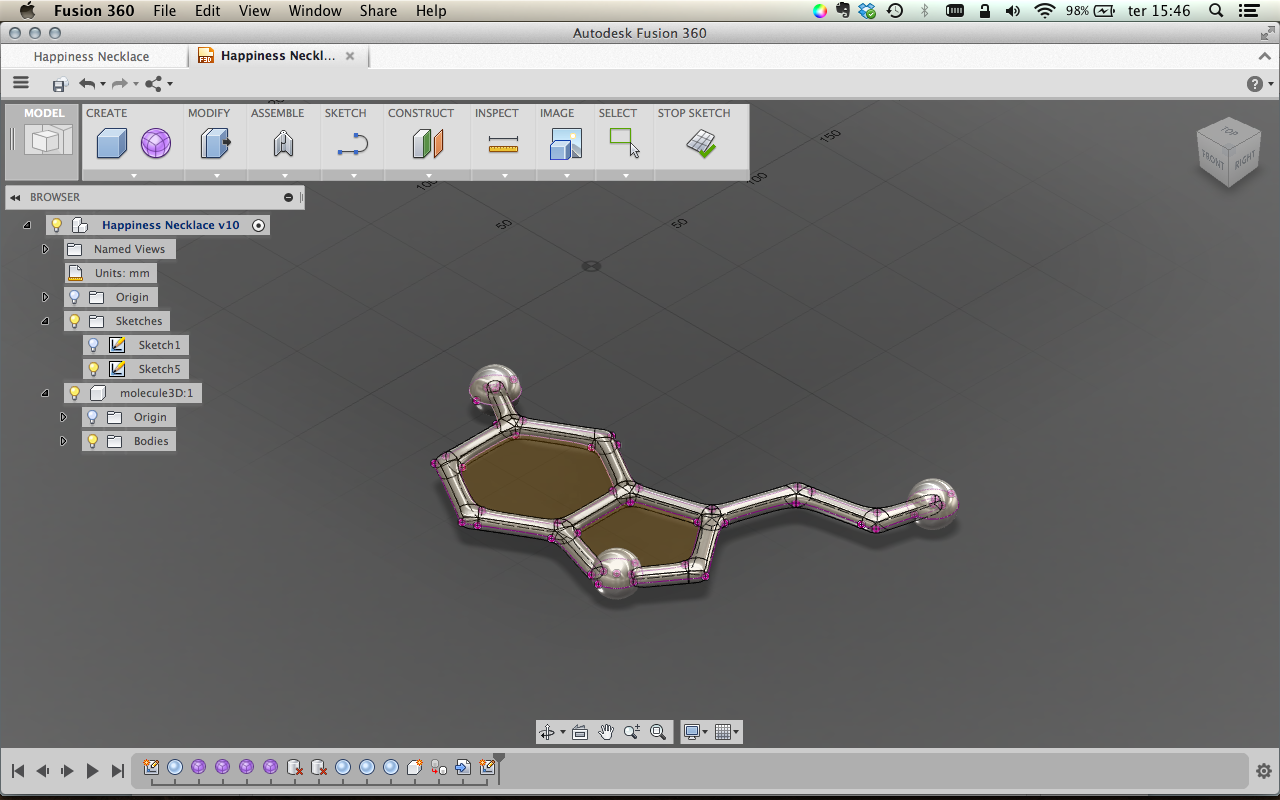Collapse the Sketches folder
This screenshot has width=1280, height=800.
[45, 321]
